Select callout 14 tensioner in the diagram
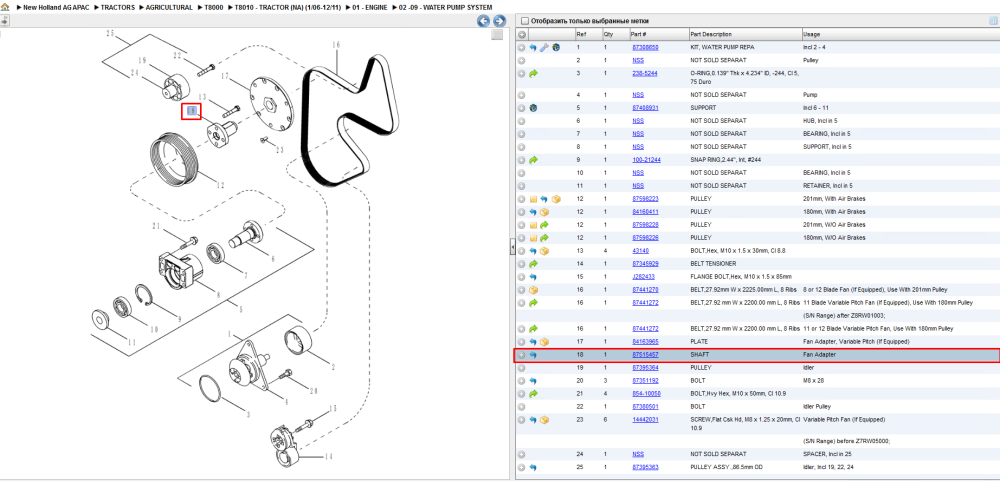 pyautogui.click(x=328, y=457)
